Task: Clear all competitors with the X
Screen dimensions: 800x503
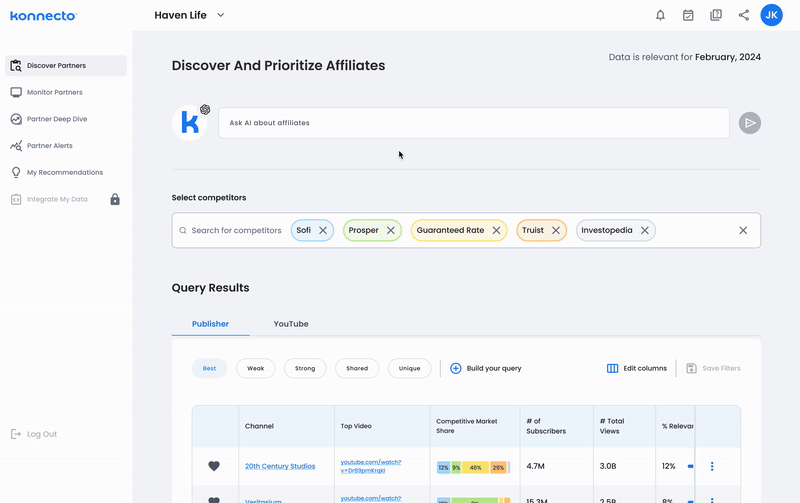Action: (743, 230)
